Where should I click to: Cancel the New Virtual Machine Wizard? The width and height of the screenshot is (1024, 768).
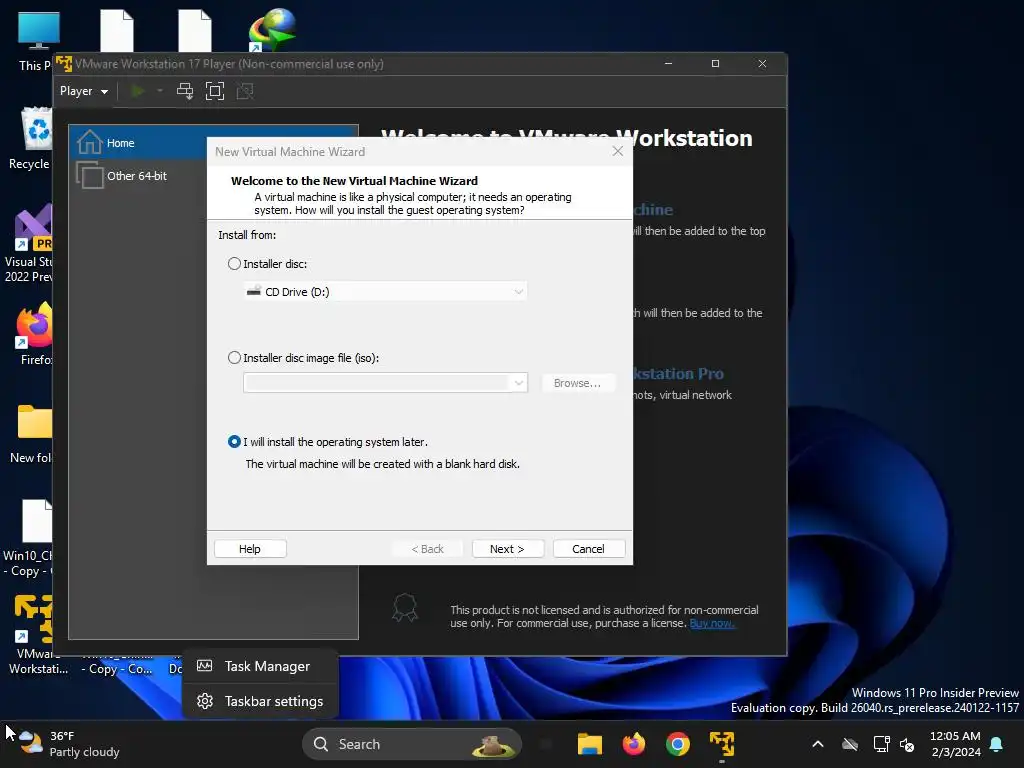(588, 549)
